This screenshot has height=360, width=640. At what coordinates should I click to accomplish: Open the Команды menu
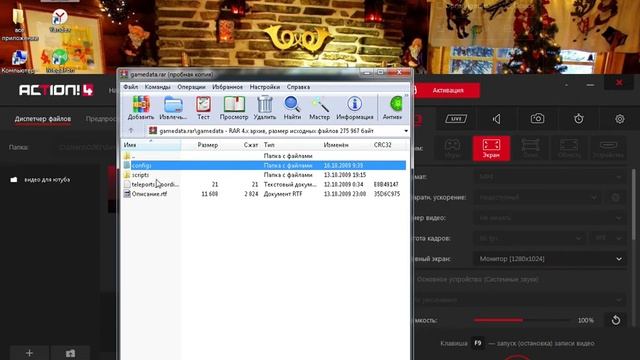tap(158, 87)
